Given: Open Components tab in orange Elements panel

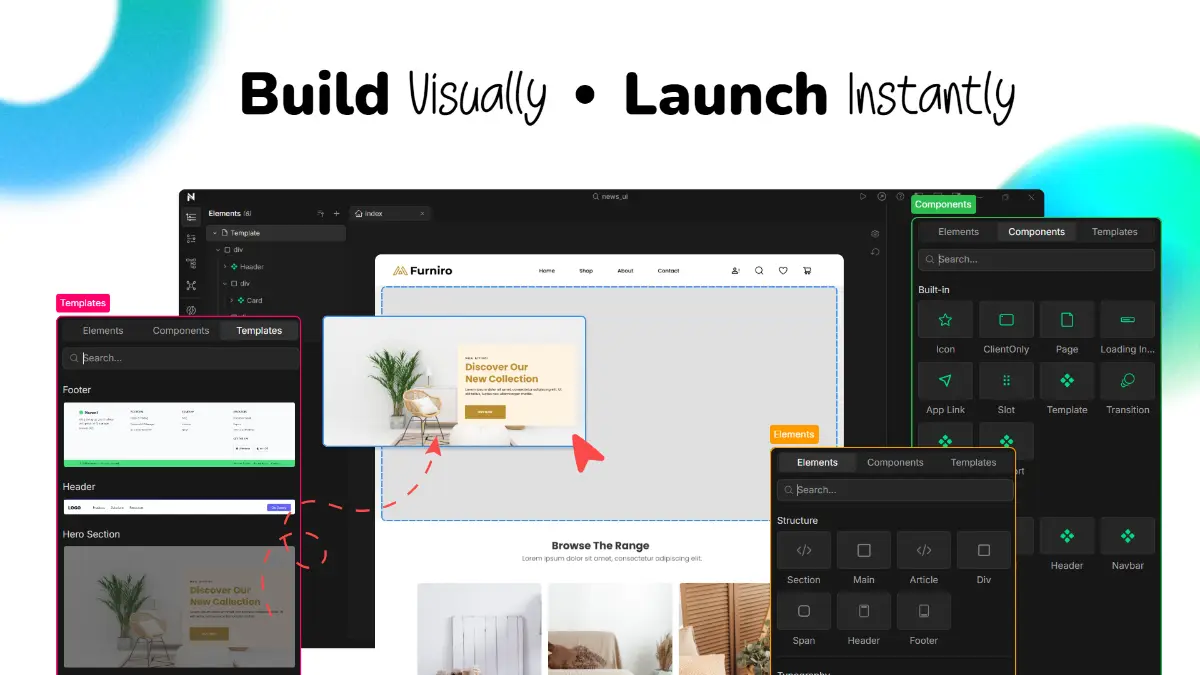Looking at the screenshot, I should [x=895, y=463].
